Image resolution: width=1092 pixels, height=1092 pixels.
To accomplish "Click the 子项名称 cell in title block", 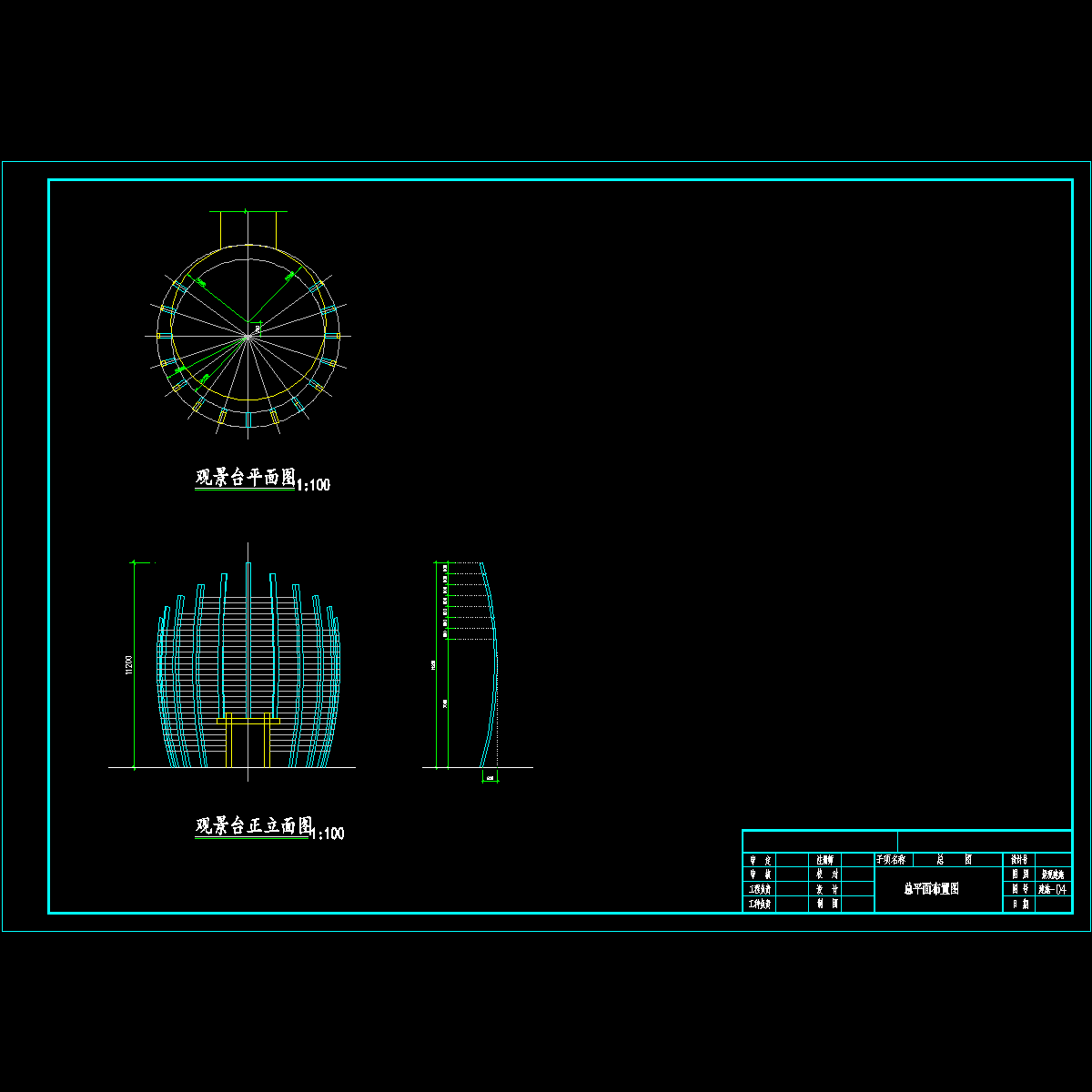I will 891,860.
